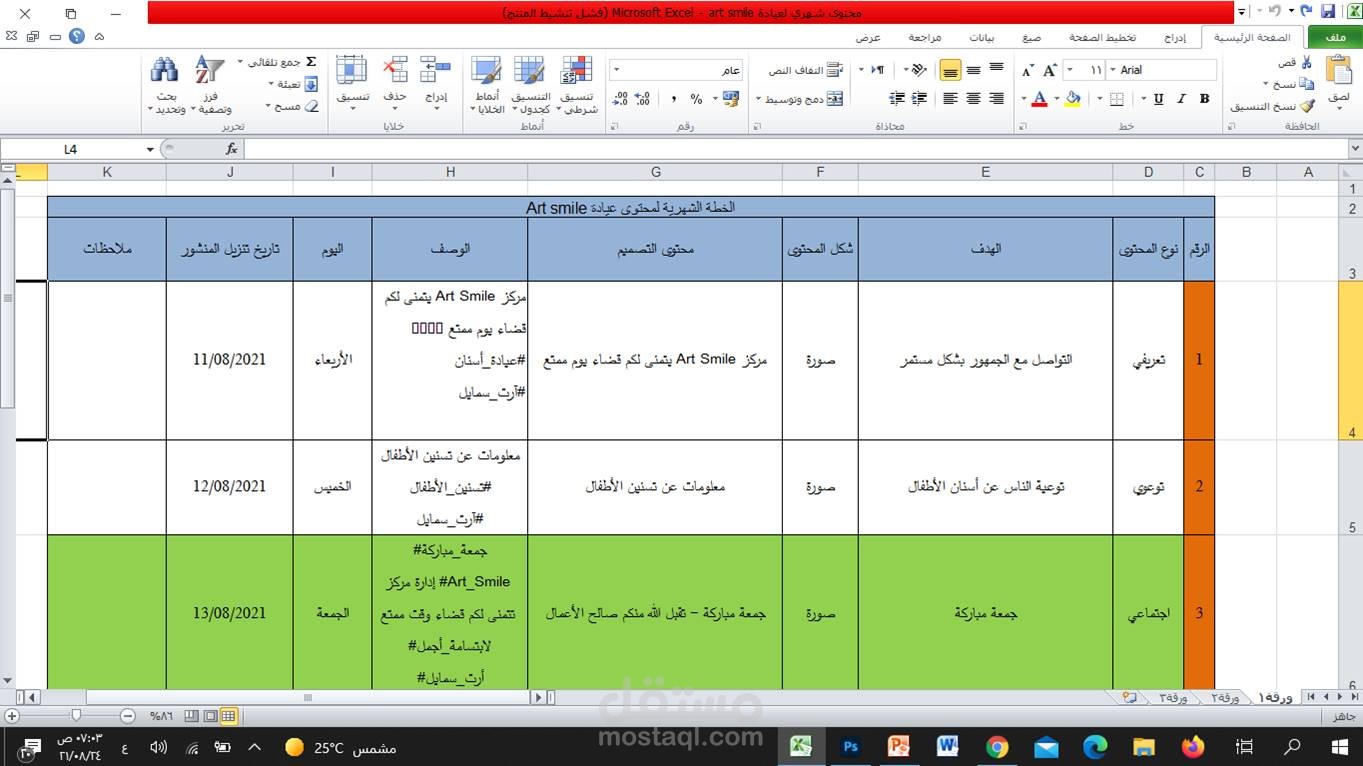Expand Merge & Center (دمج وتوسيط) arrow
The image size is (1363, 766).
coord(760,99)
